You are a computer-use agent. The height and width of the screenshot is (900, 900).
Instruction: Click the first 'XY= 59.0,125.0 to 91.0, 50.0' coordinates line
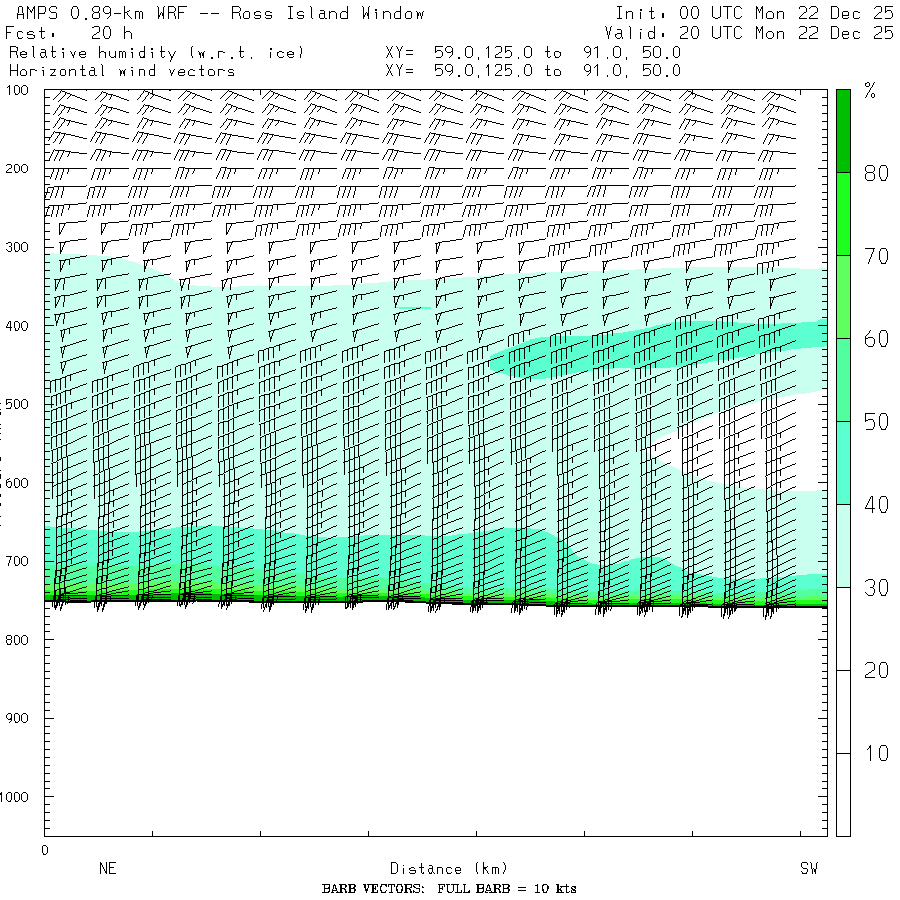pos(533,53)
